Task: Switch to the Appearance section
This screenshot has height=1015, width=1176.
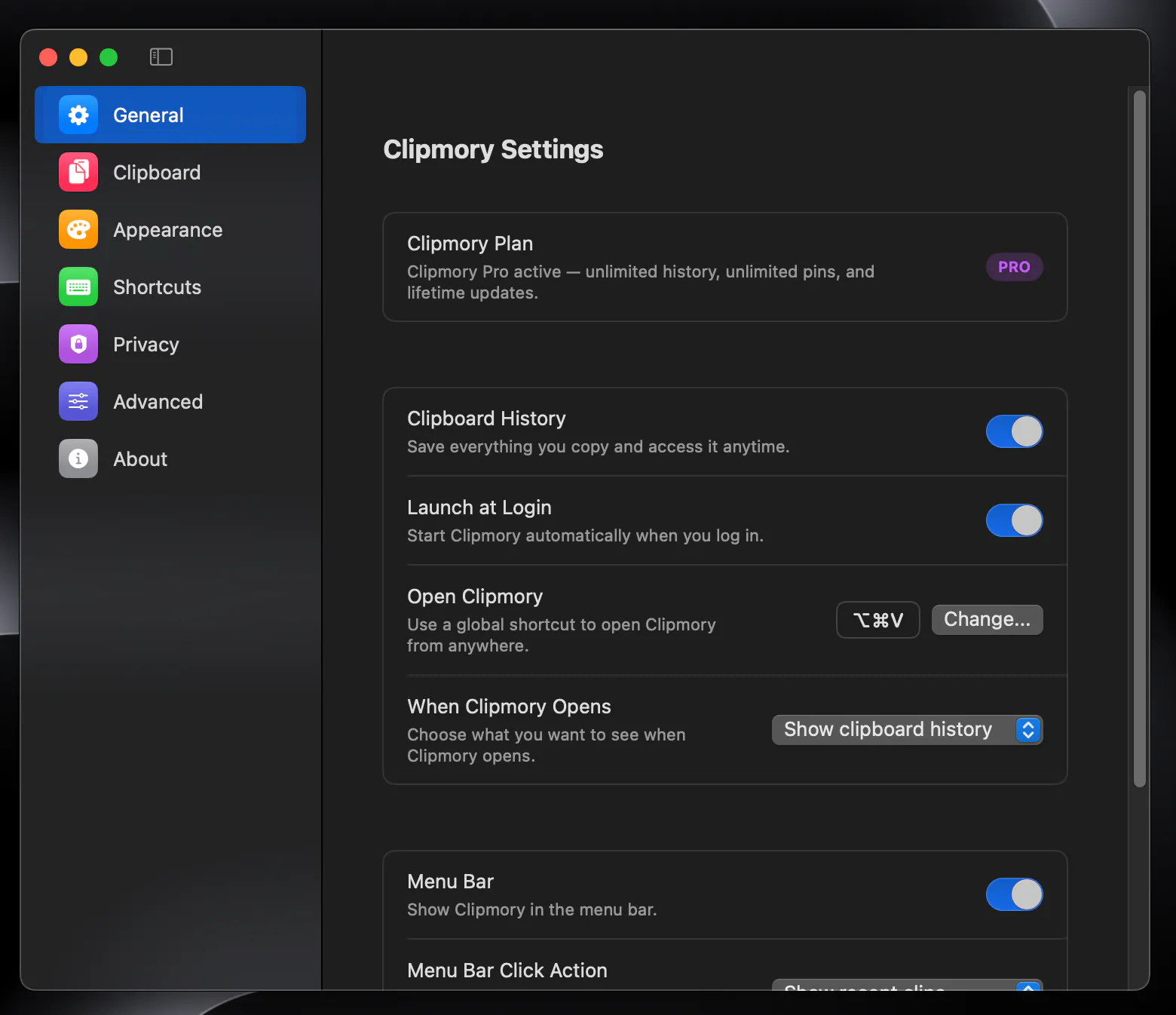Action: (170, 229)
